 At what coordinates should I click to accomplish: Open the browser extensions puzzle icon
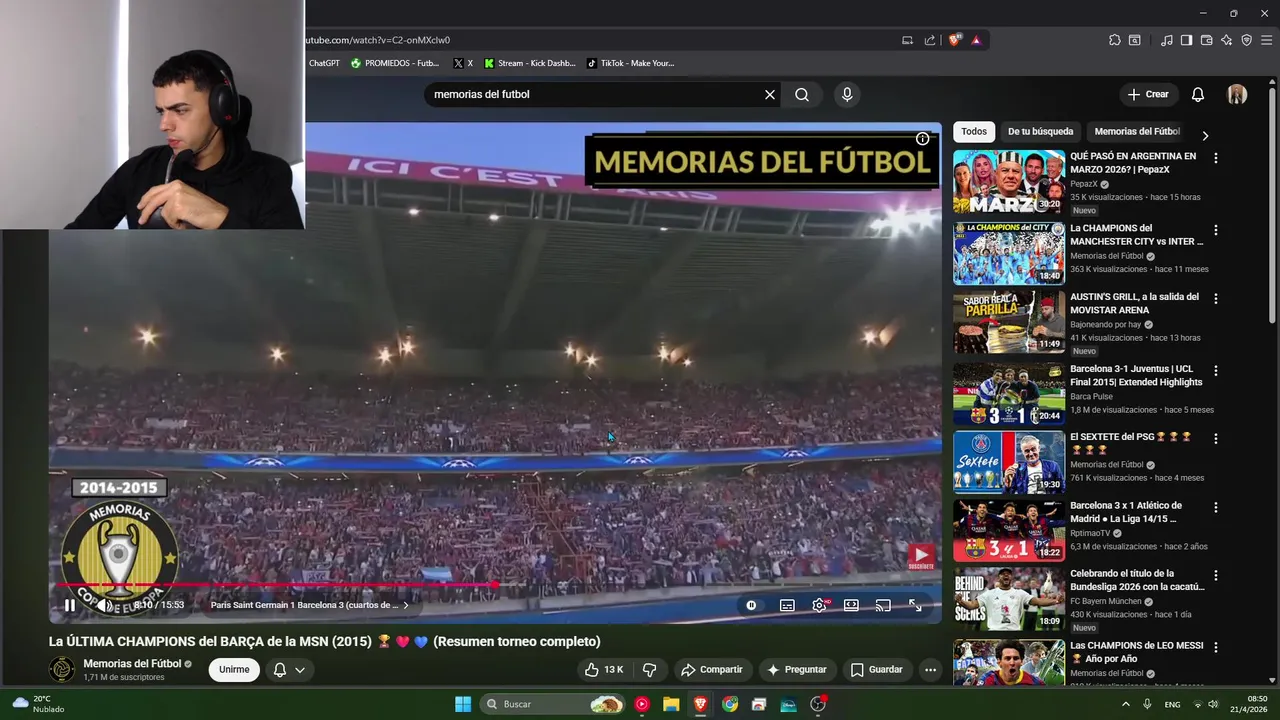pos(1115,40)
